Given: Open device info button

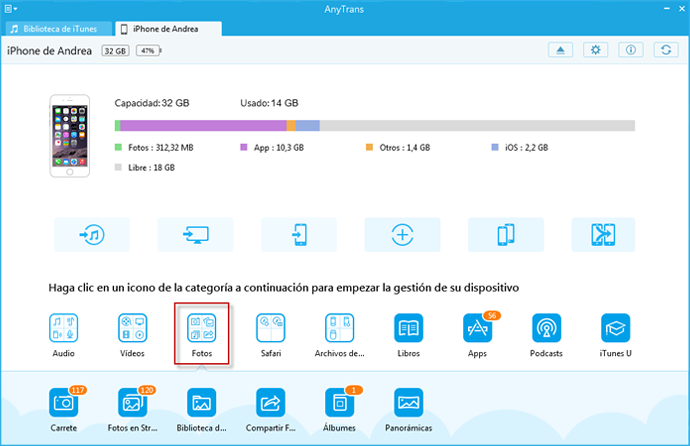Looking at the screenshot, I should pyautogui.click(x=631, y=50).
